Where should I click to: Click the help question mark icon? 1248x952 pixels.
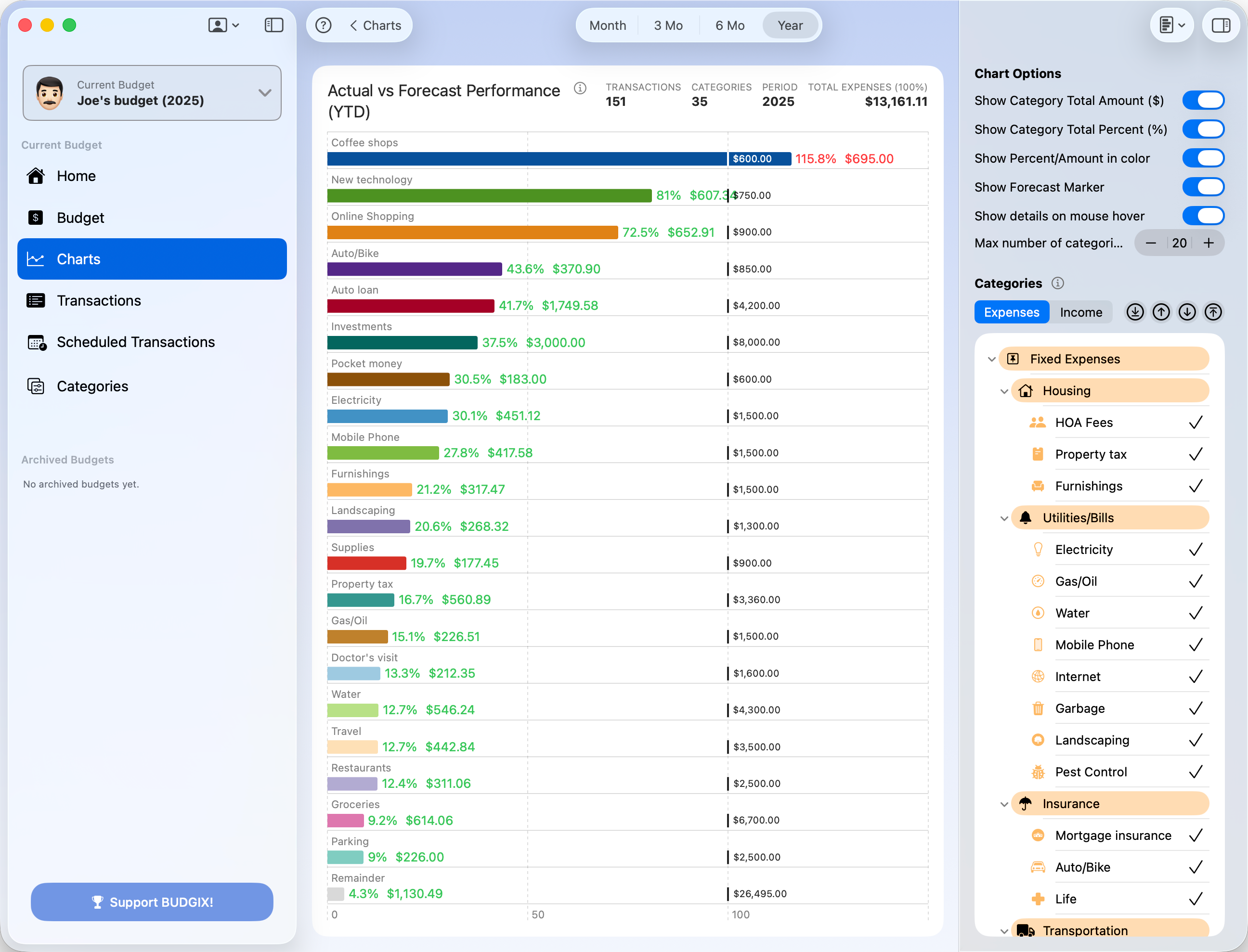(323, 26)
